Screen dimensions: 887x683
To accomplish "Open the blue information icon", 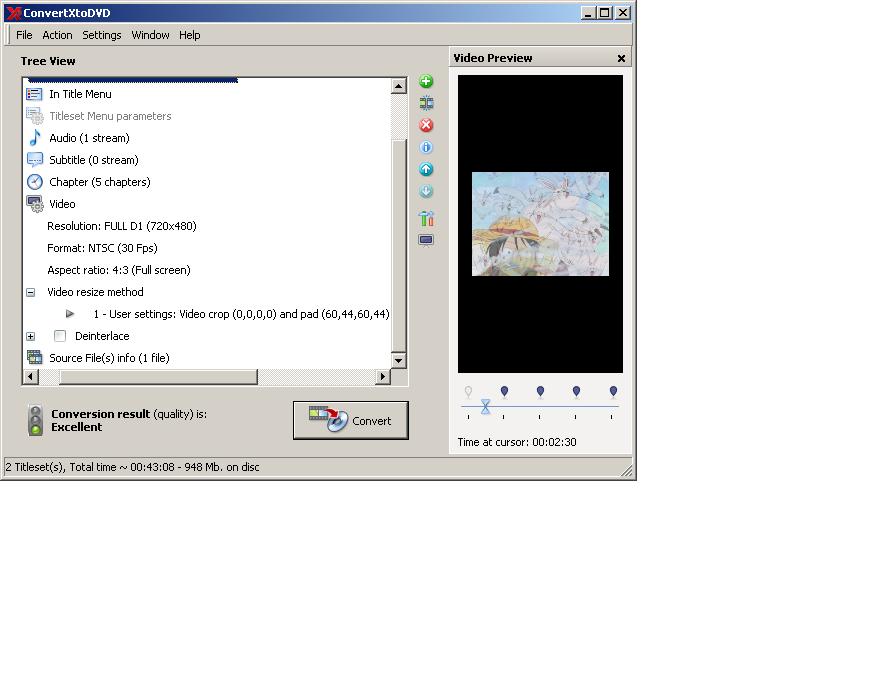I will [x=426, y=147].
